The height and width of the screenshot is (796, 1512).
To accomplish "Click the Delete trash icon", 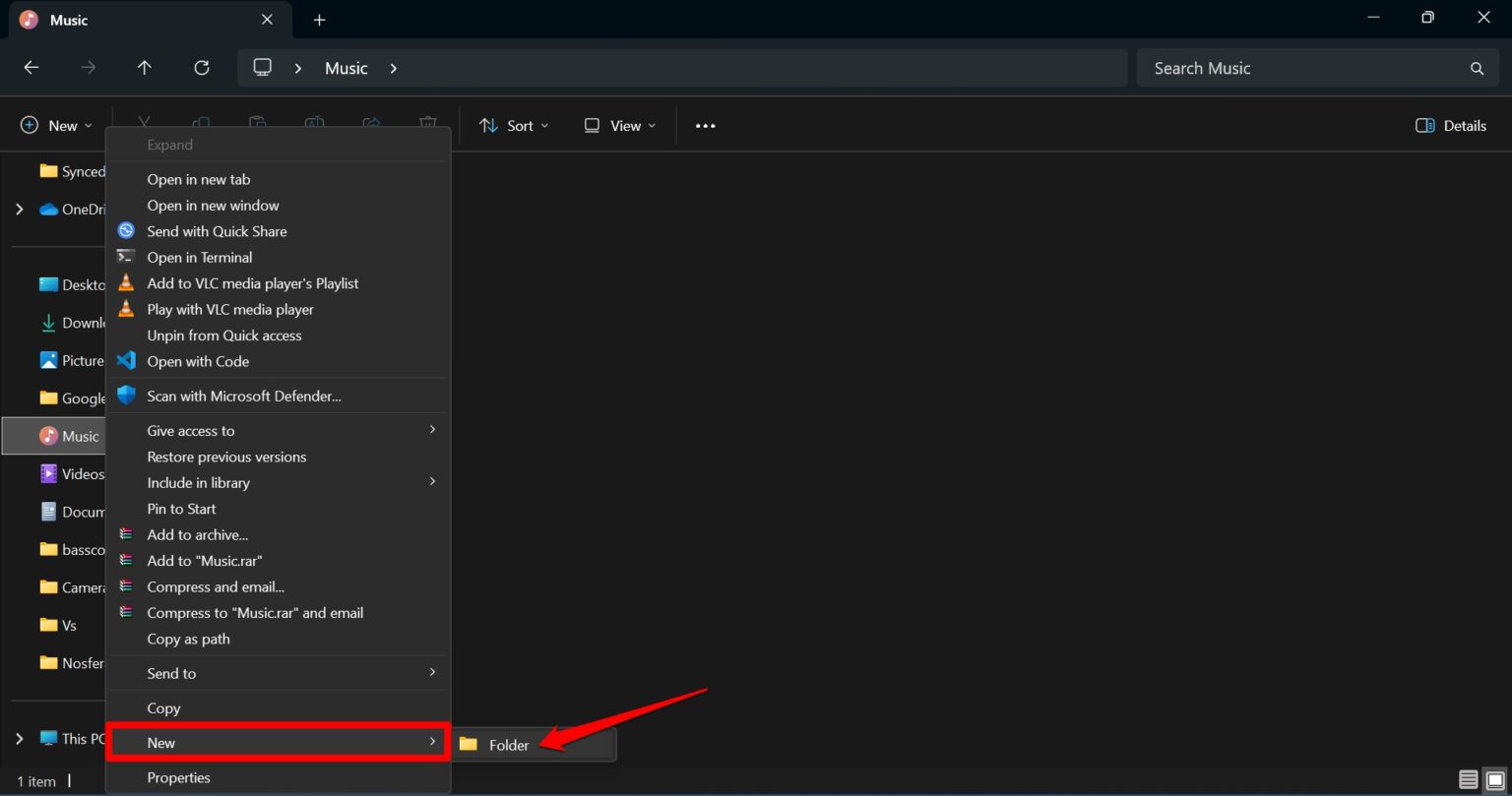I will pyautogui.click(x=427, y=125).
